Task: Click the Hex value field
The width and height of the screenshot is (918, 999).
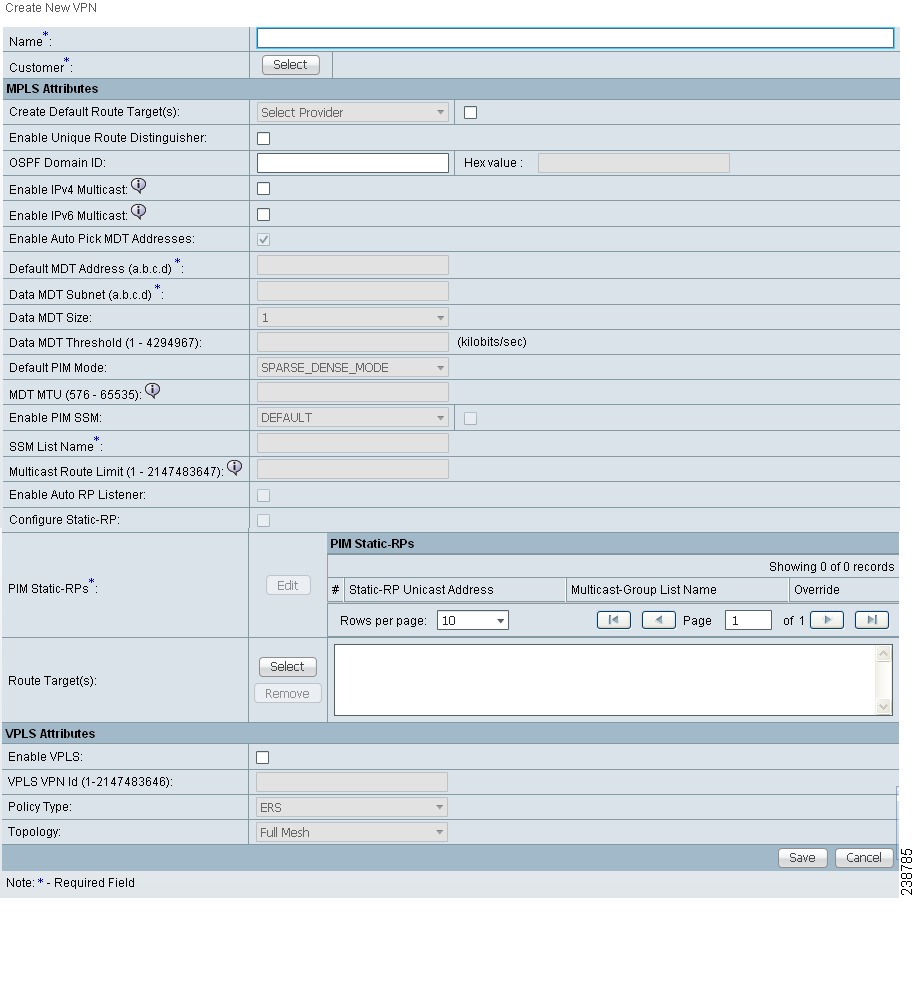Action: 633,163
